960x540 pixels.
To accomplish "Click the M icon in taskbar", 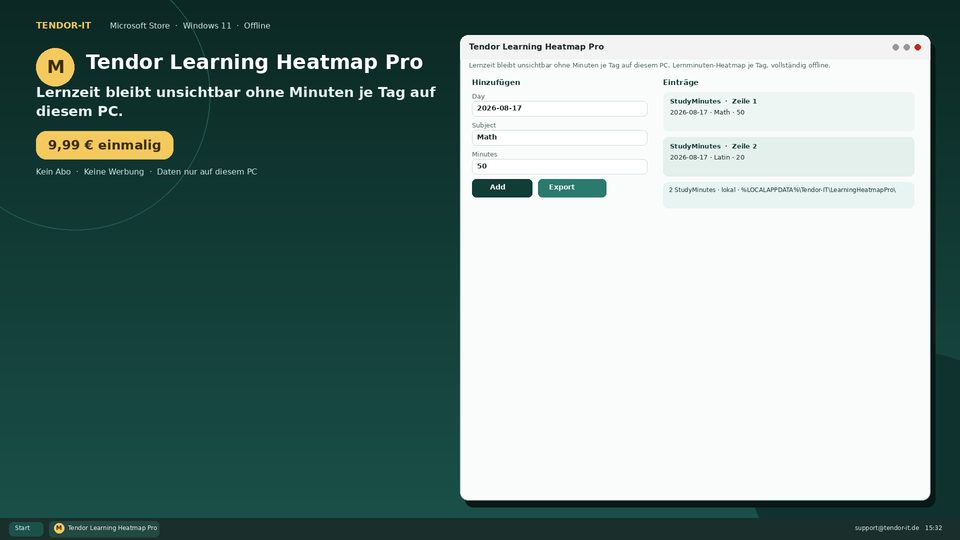I will click(59, 528).
